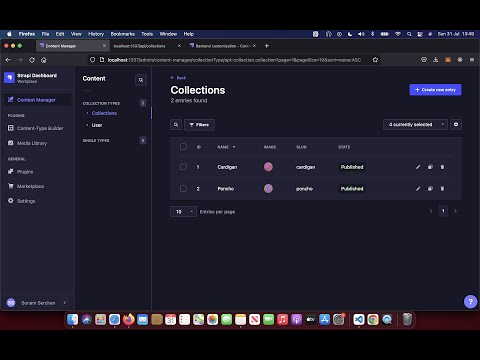Open the Filters button
Image resolution: width=480 pixels, height=360 pixels.
click(x=199, y=125)
